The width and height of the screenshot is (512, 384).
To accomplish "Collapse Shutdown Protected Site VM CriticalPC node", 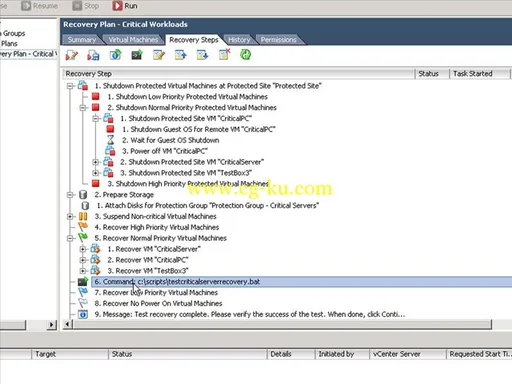I will tap(96, 119).
